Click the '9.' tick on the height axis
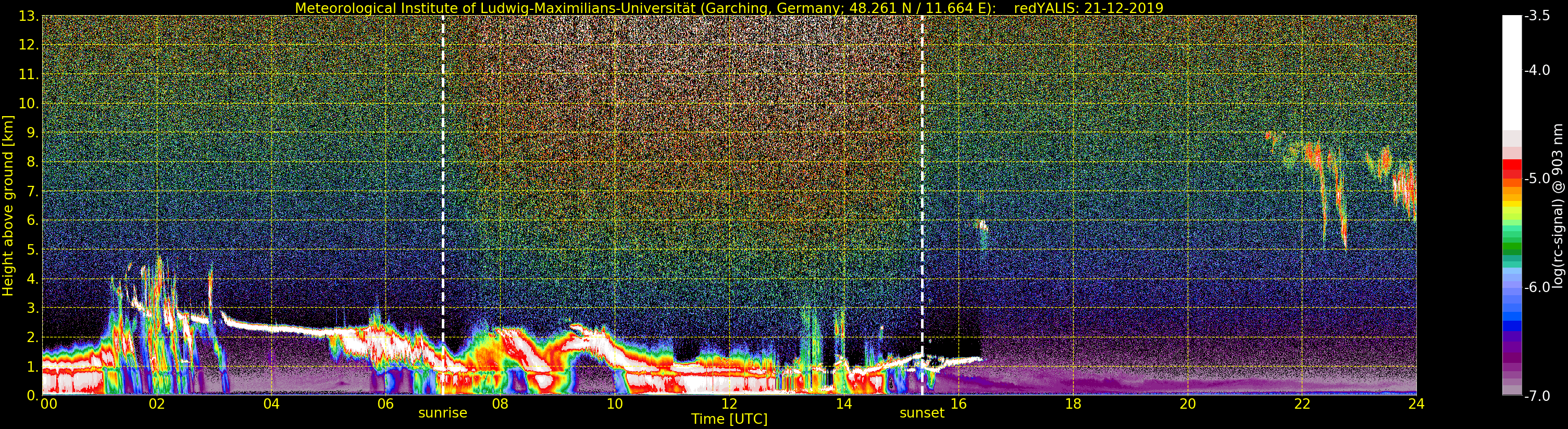This screenshot has height=429, width=1568. pyautogui.click(x=32, y=133)
